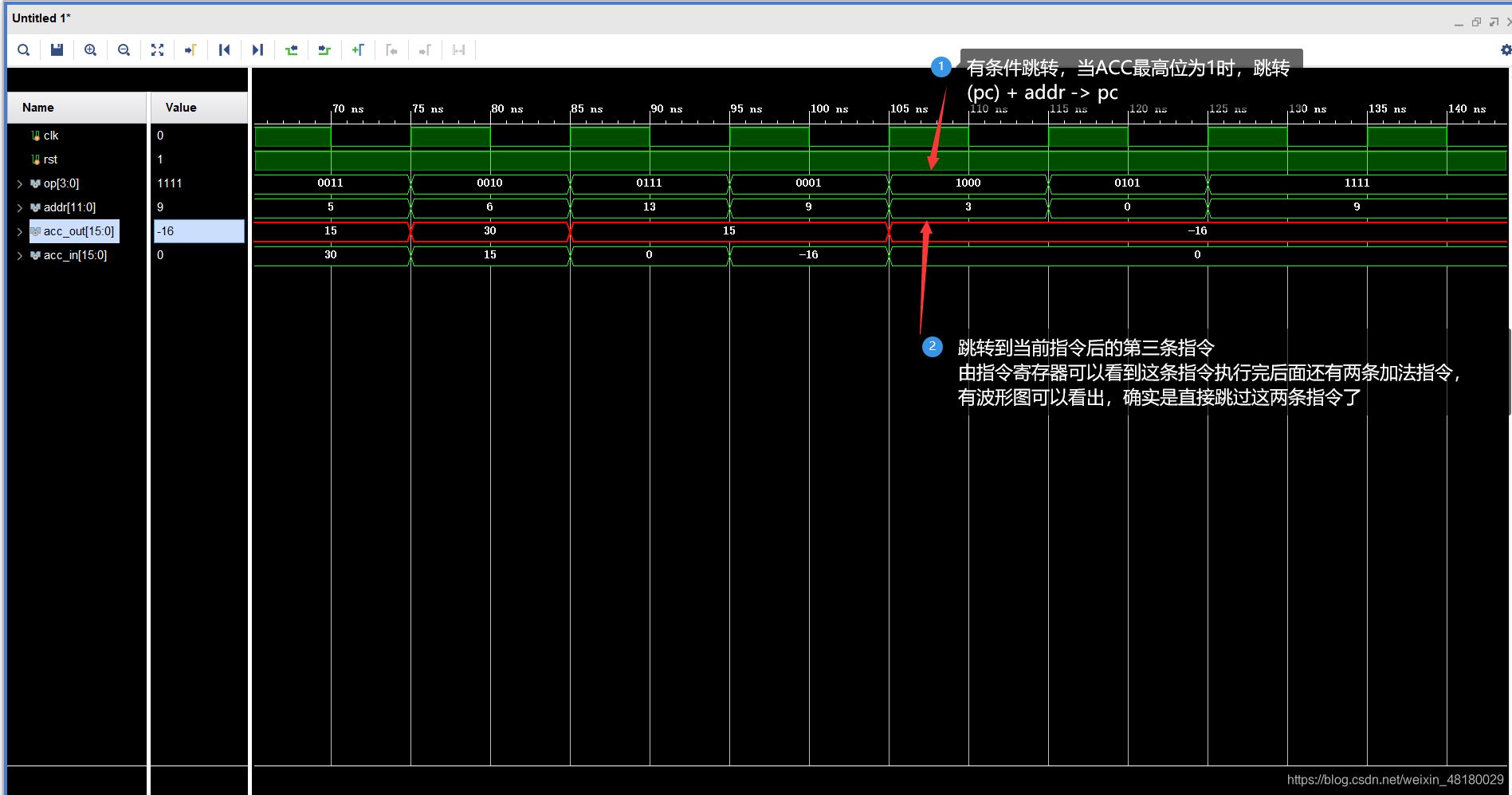Click the next marker toolbar icon

[x=425, y=50]
